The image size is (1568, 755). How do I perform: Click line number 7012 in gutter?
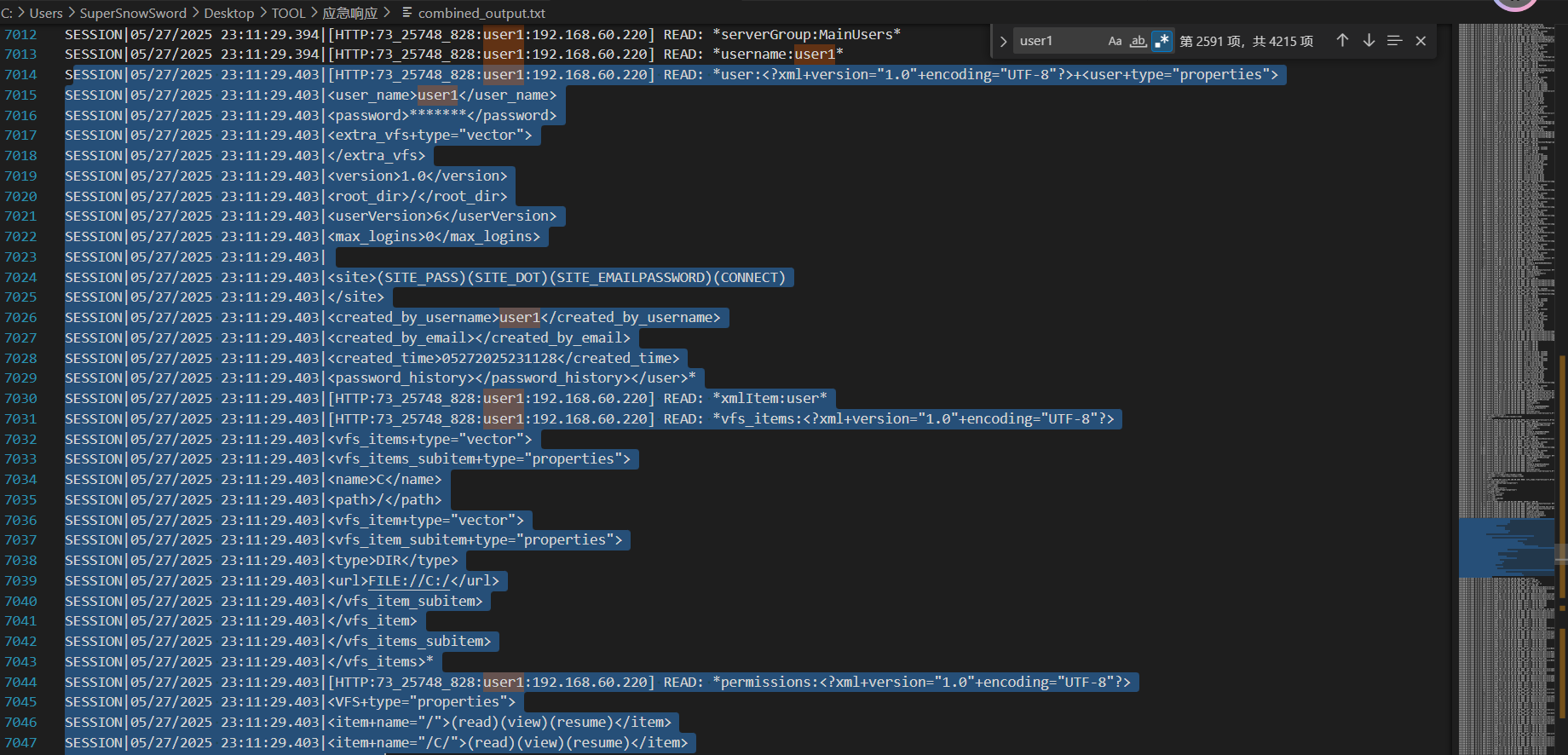(20, 35)
